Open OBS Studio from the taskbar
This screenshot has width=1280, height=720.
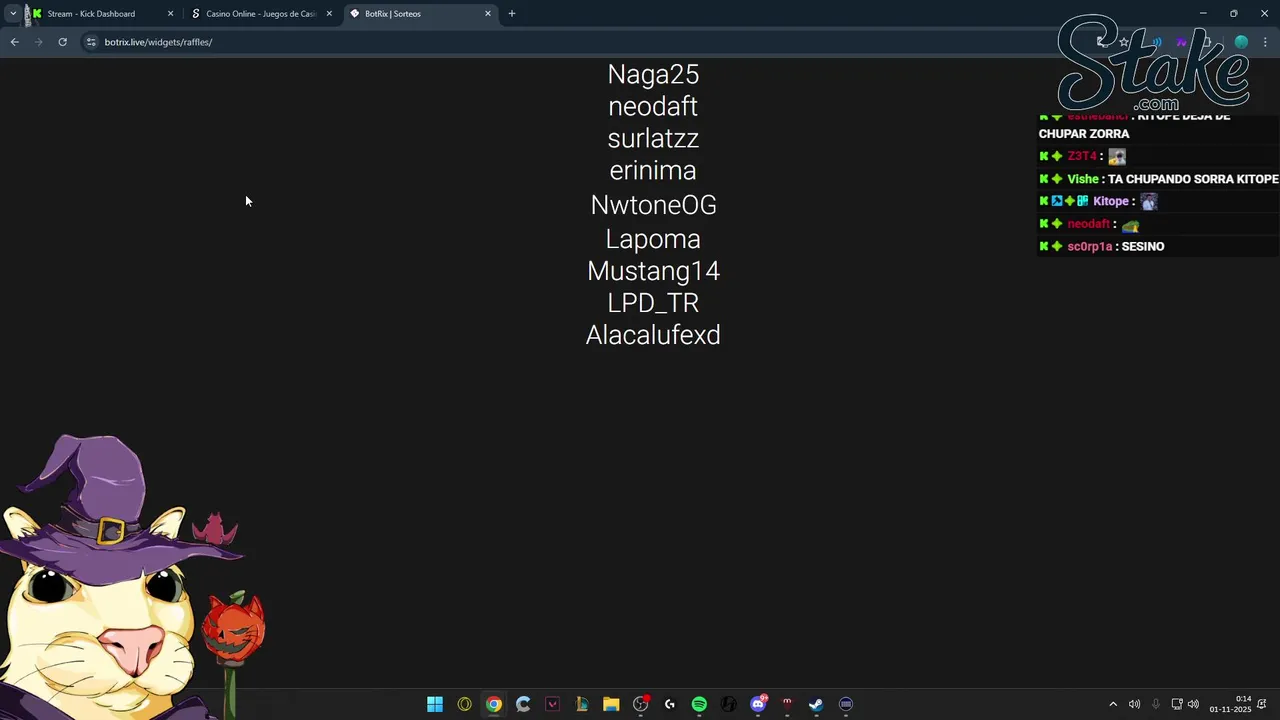[x=641, y=704]
